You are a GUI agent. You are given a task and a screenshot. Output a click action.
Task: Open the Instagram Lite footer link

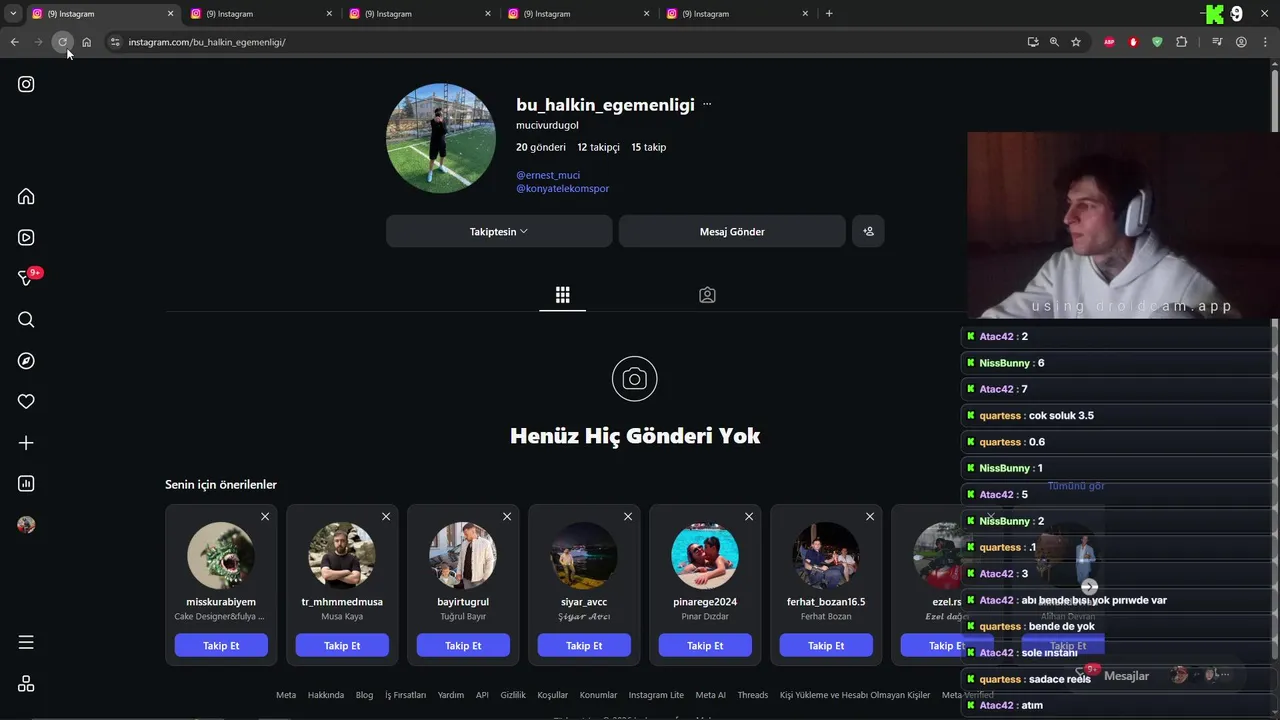(x=656, y=695)
